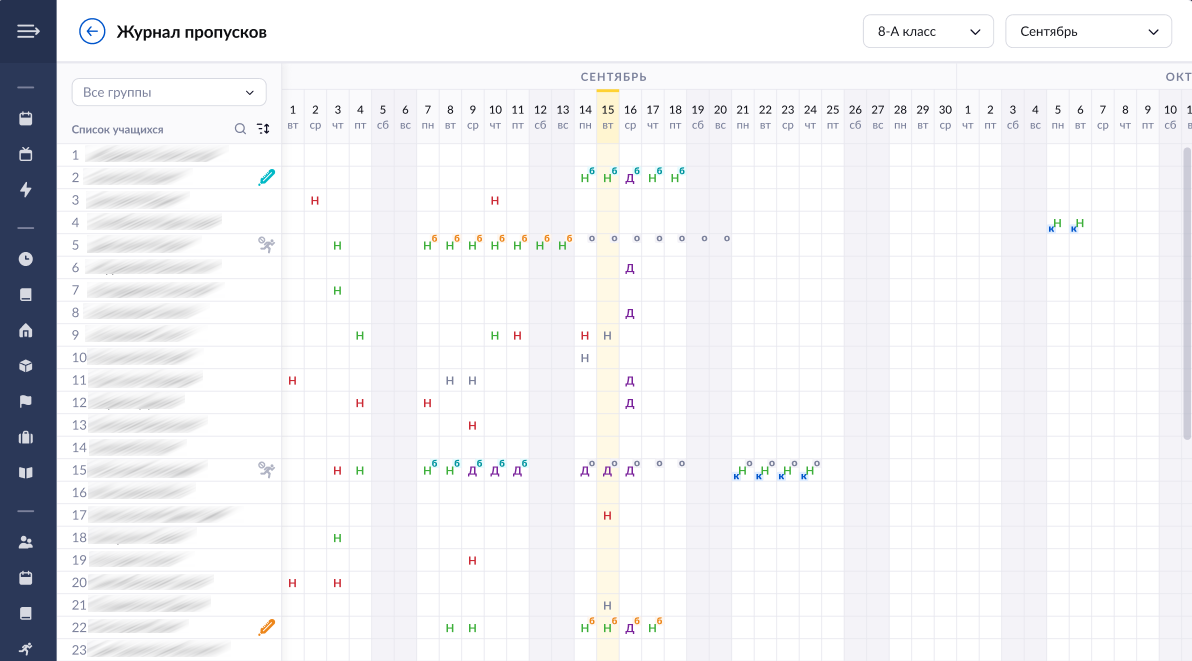The height and width of the screenshot is (661, 1192).
Task: Sort the student list
Action: point(263,129)
